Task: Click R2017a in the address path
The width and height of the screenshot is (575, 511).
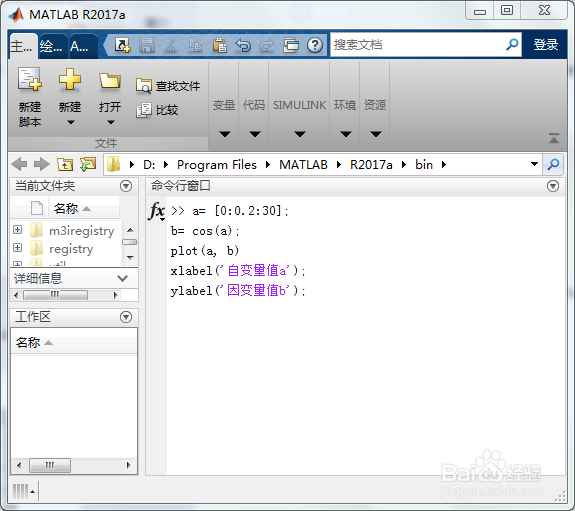Action: [x=371, y=165]
